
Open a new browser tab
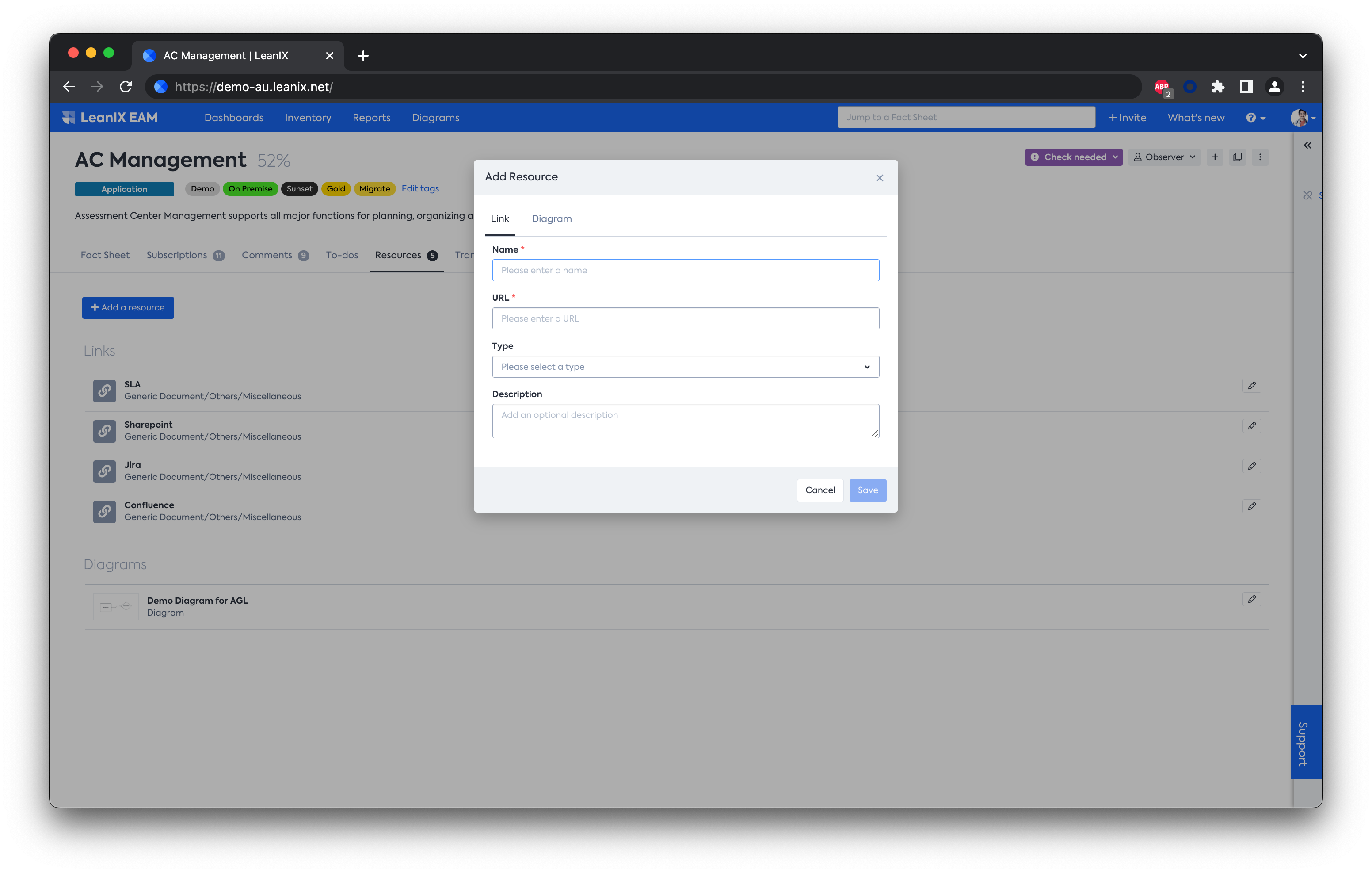(363, 55)
